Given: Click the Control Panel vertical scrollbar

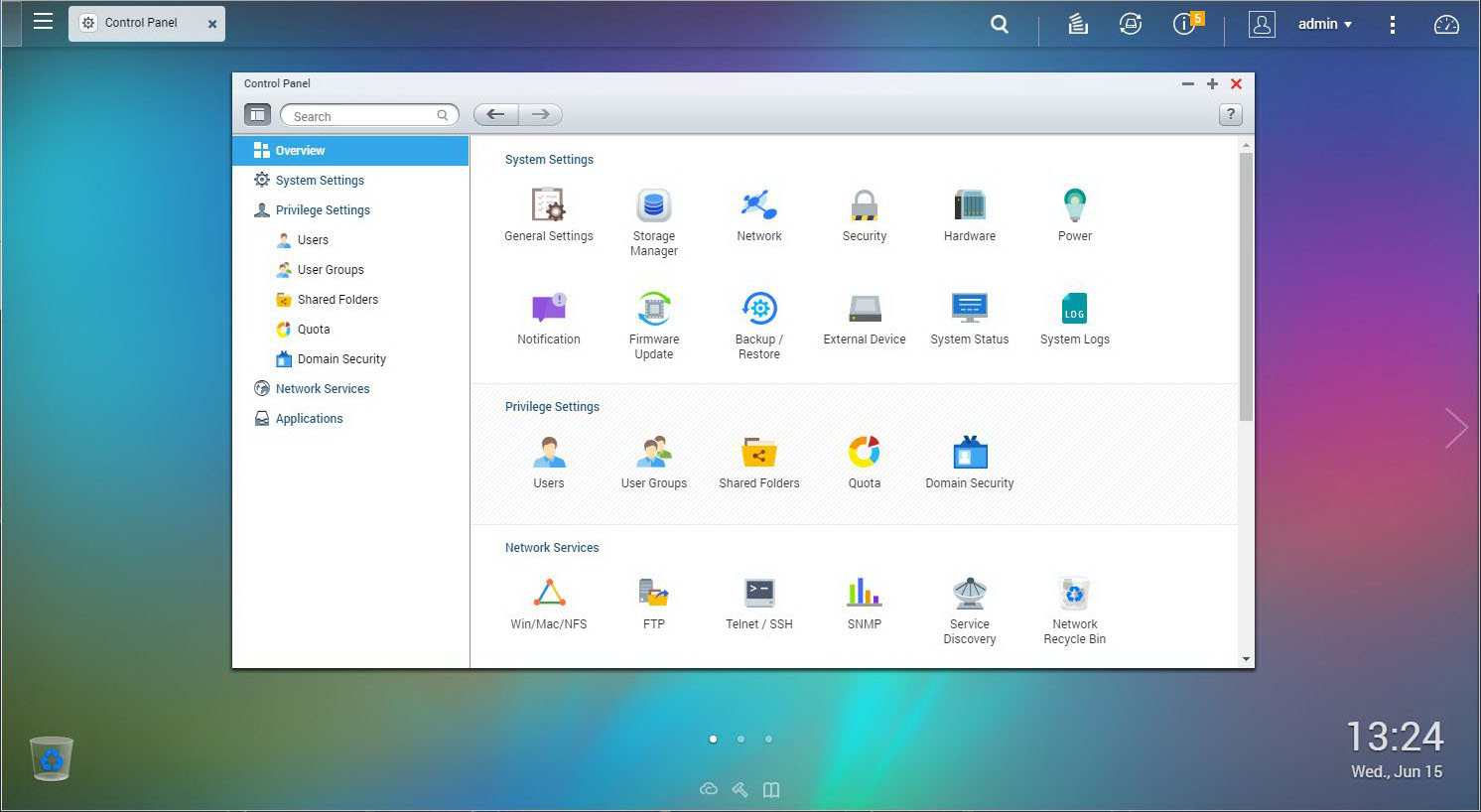Looking at the screenshot, I should (x=1246, y=288).
